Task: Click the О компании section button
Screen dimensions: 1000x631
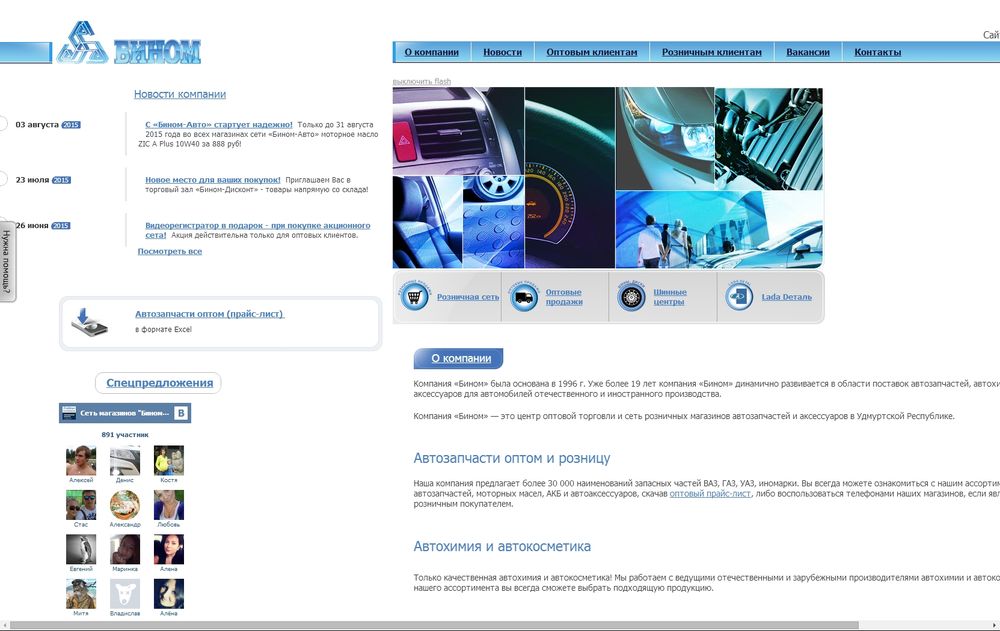Action: (459, 358)
